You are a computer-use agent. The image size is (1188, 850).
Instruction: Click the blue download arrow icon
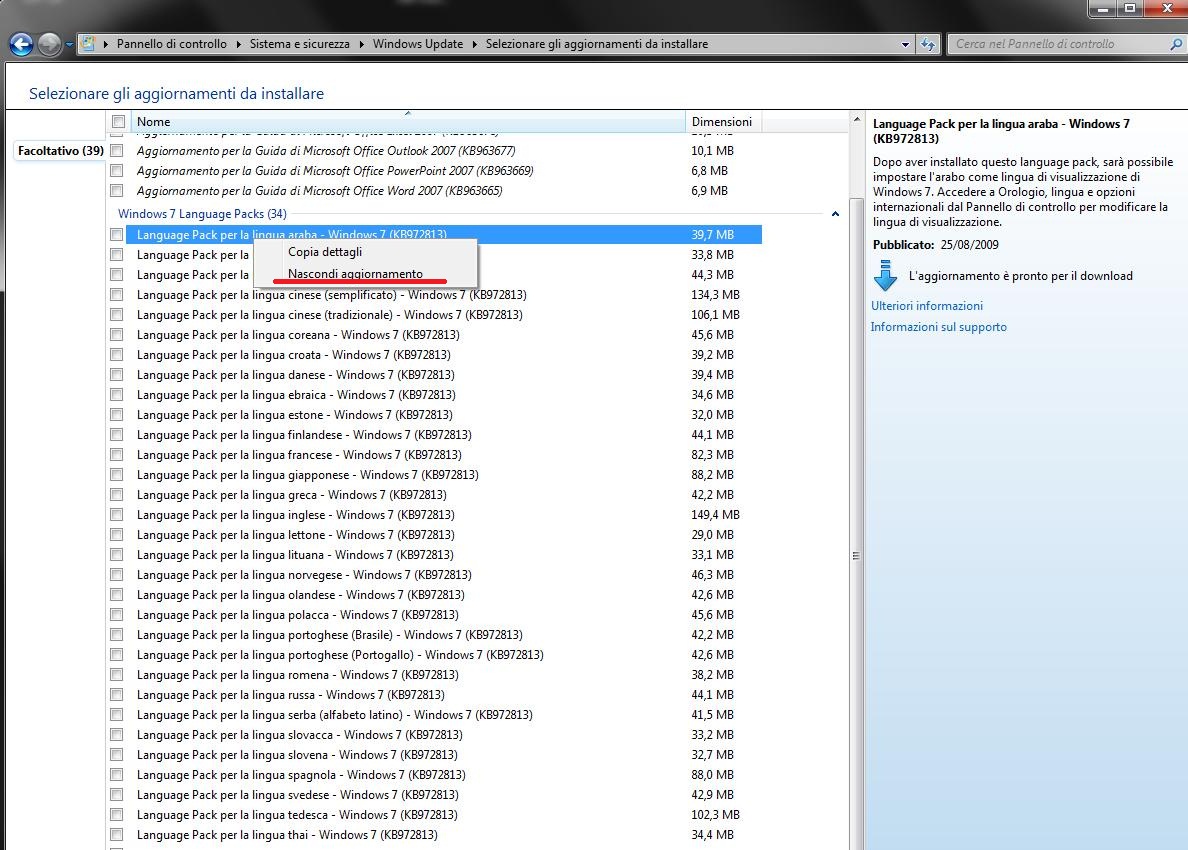tap(885, 276)
